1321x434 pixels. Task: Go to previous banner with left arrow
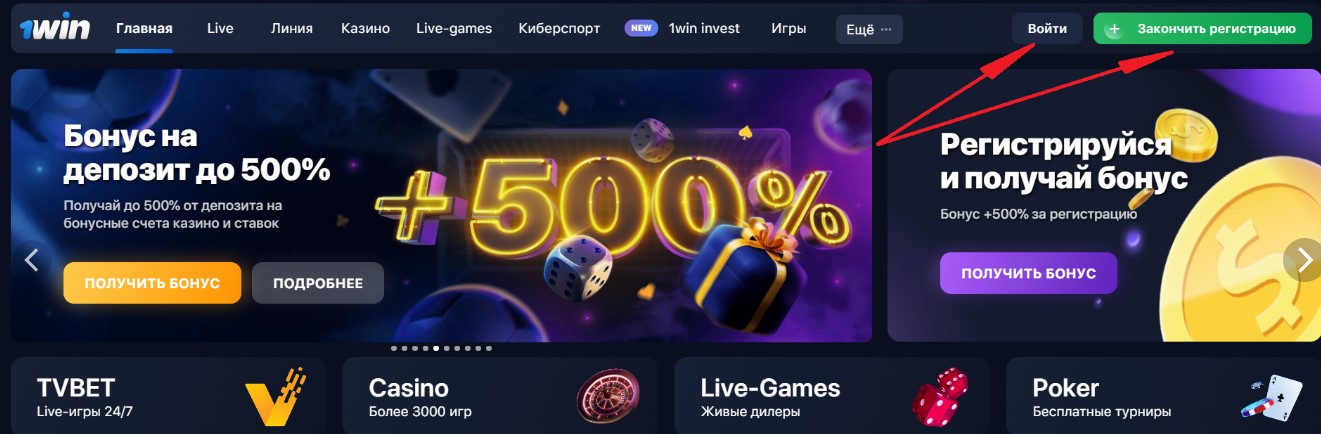[x=31, y=260]
